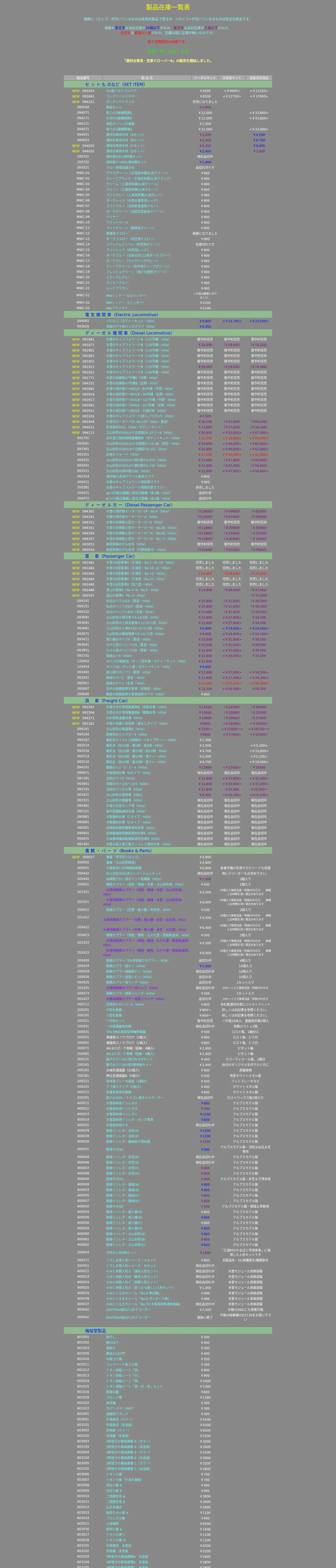This screenshot has height=1568, width=336.
Task: Open ナロー用車両展示台 product link
Action: tap(120, 168)
